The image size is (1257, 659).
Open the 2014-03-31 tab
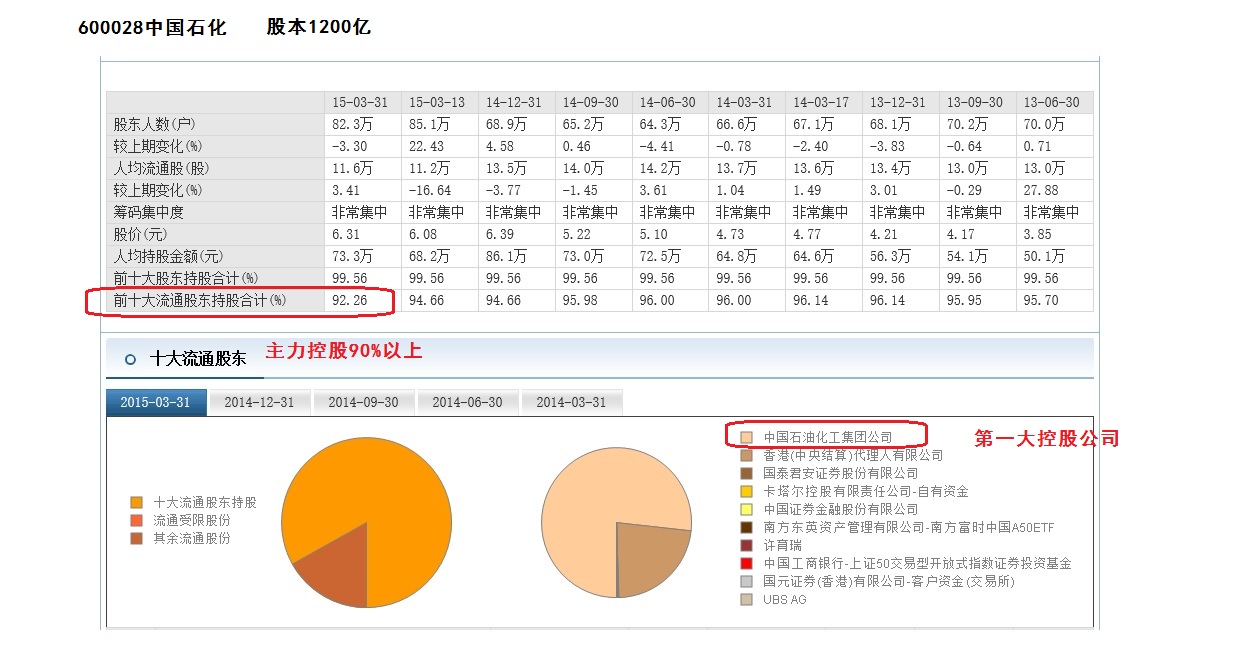pos(572,402)
